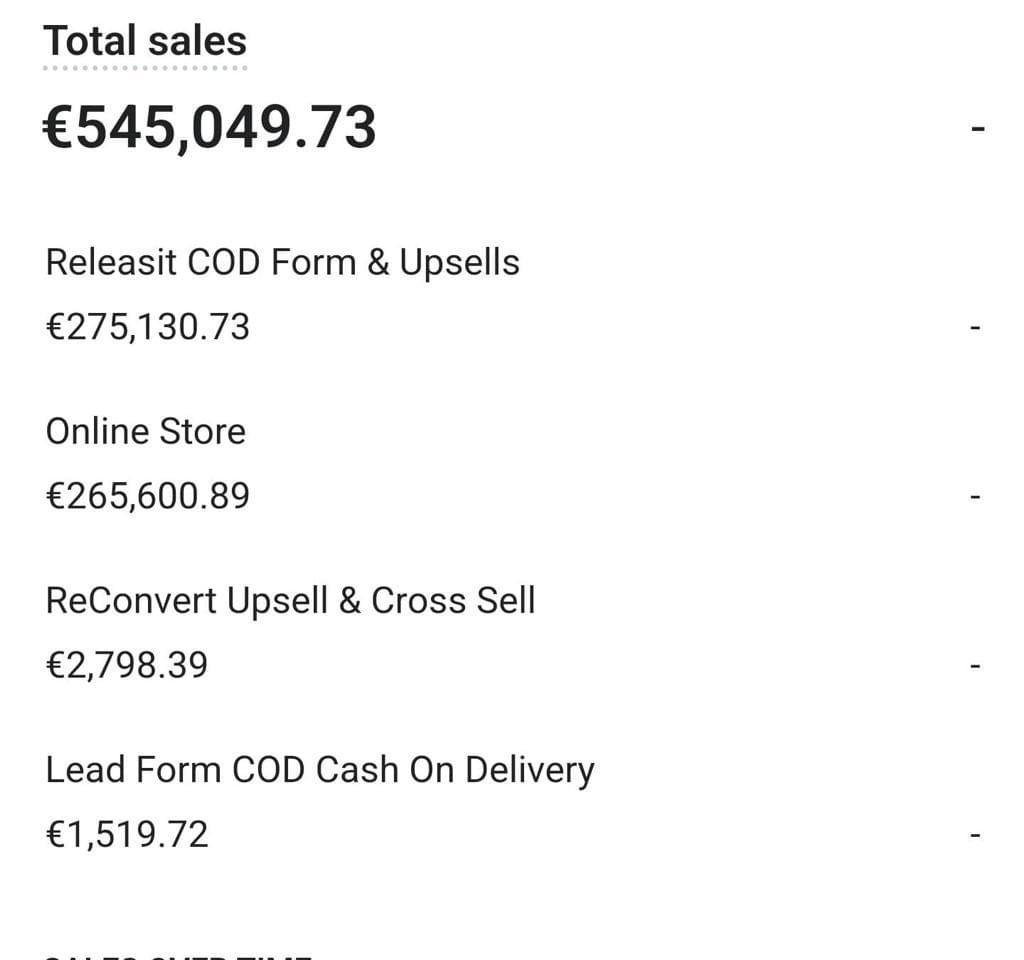Select the dash indicator next to €265,600.89
1024x960 pixels.
(976, 497)
